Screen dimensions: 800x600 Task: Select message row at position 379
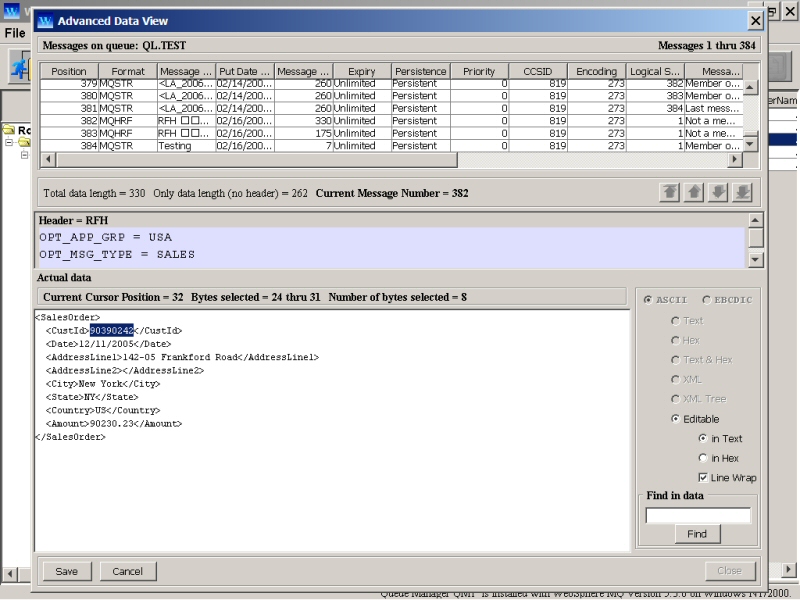[391, 84]
